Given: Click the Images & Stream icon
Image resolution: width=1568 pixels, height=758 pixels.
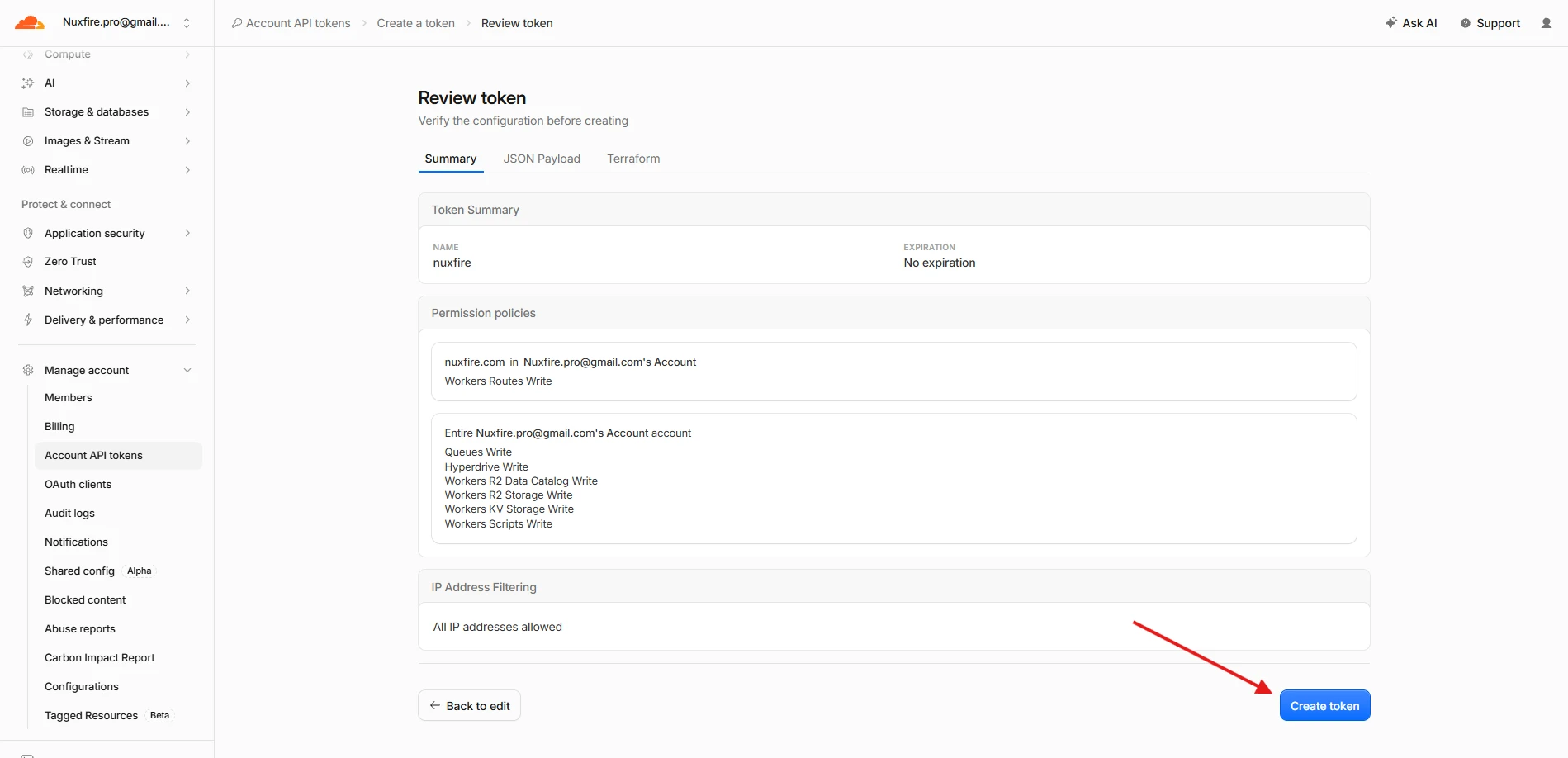Looking at the screenshot, I should (x=28, y=141).
